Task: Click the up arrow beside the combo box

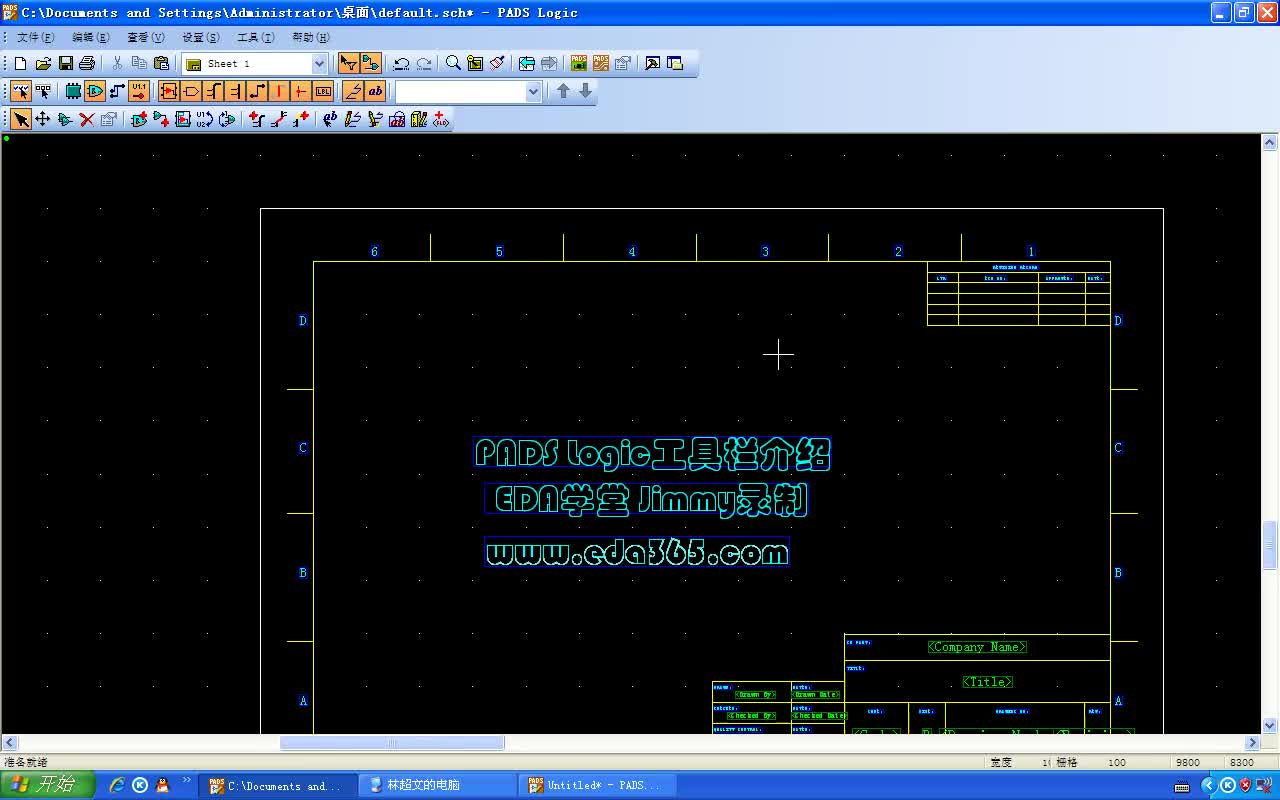Action: point(563,91)
